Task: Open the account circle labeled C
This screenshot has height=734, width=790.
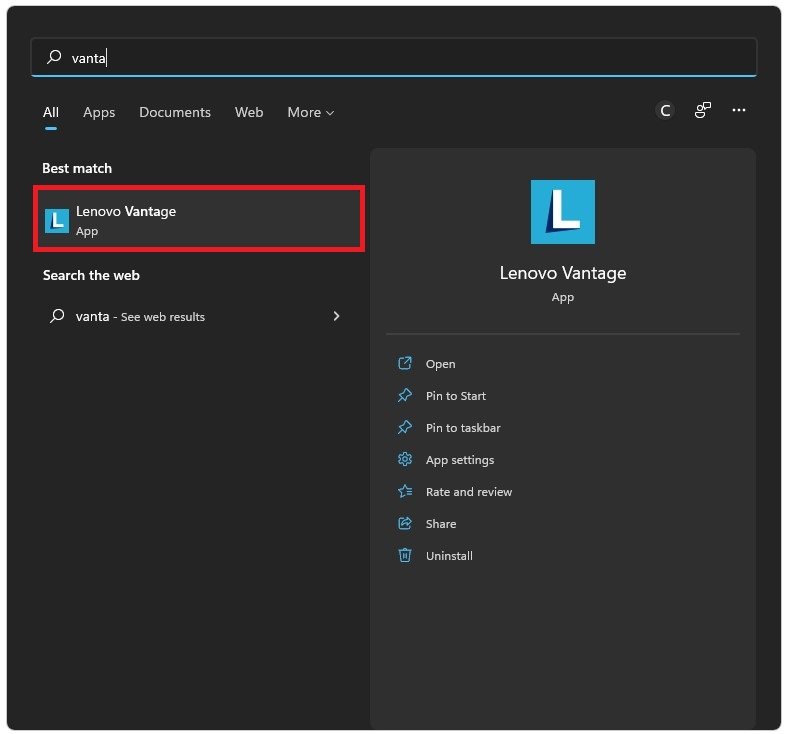Action: point(665,111)
